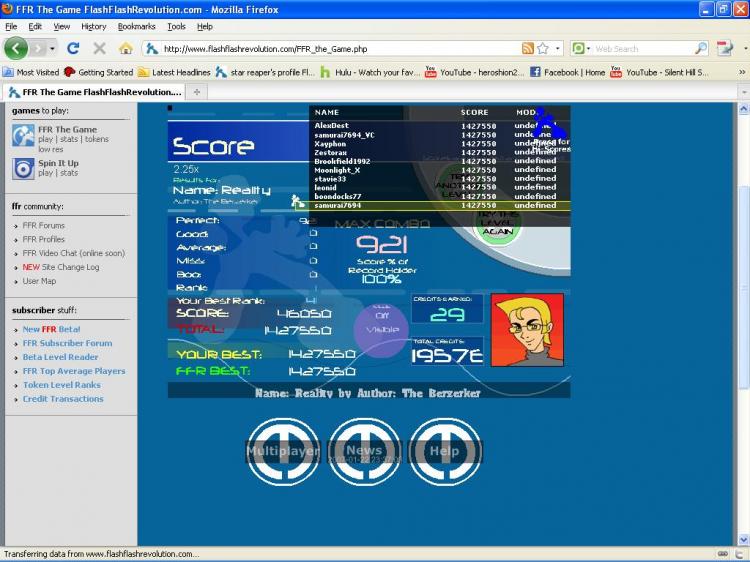
Task: Click the green Back arrow button
Action: click(16, 48)
